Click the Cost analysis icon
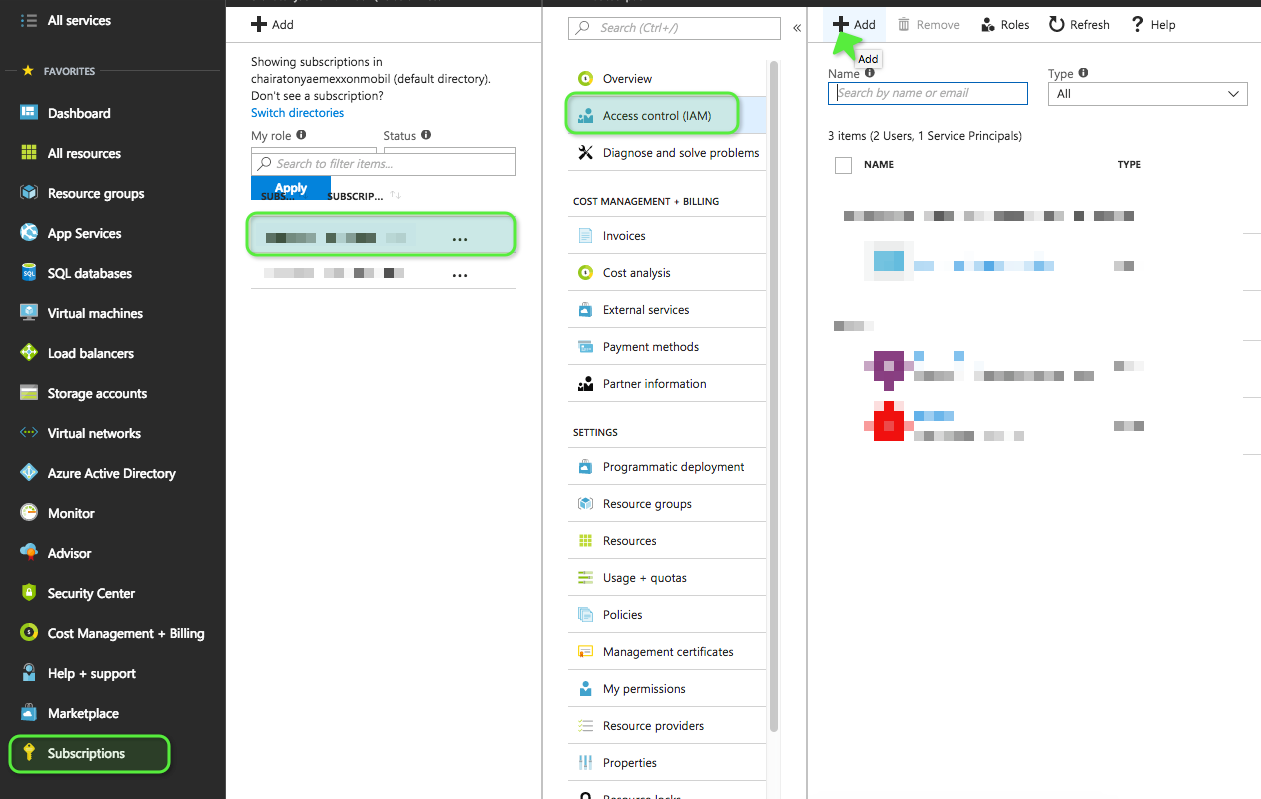This screenshot has height=799, width=1261. [585, 273]
